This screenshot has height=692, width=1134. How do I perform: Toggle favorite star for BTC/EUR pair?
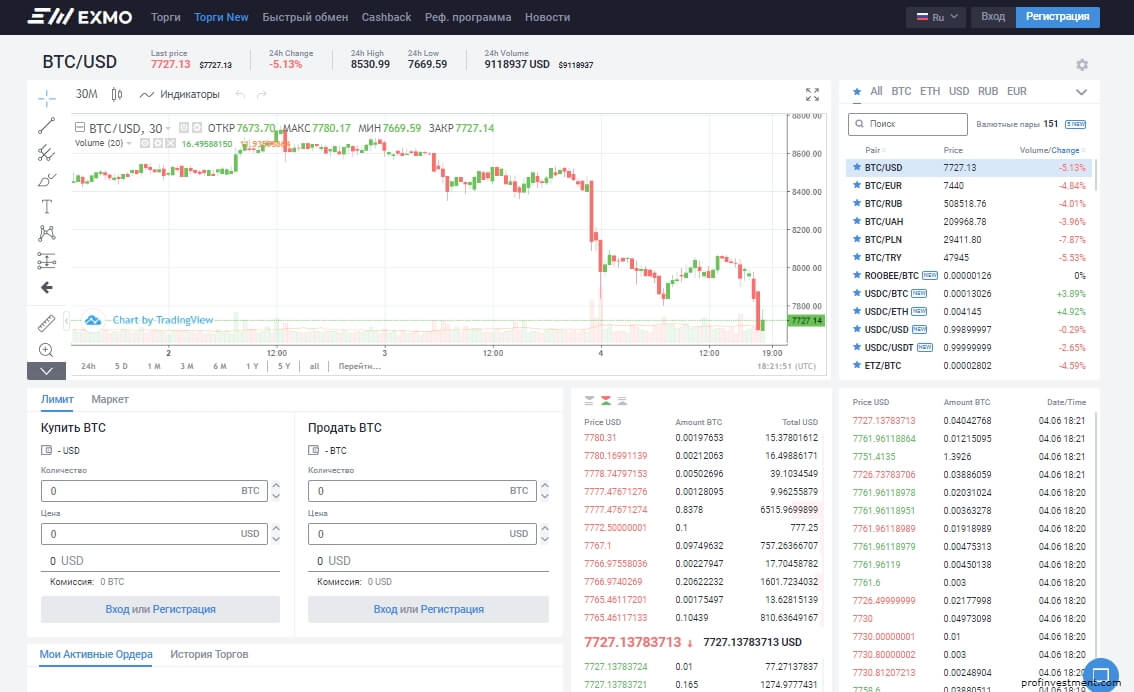(856, 186)
